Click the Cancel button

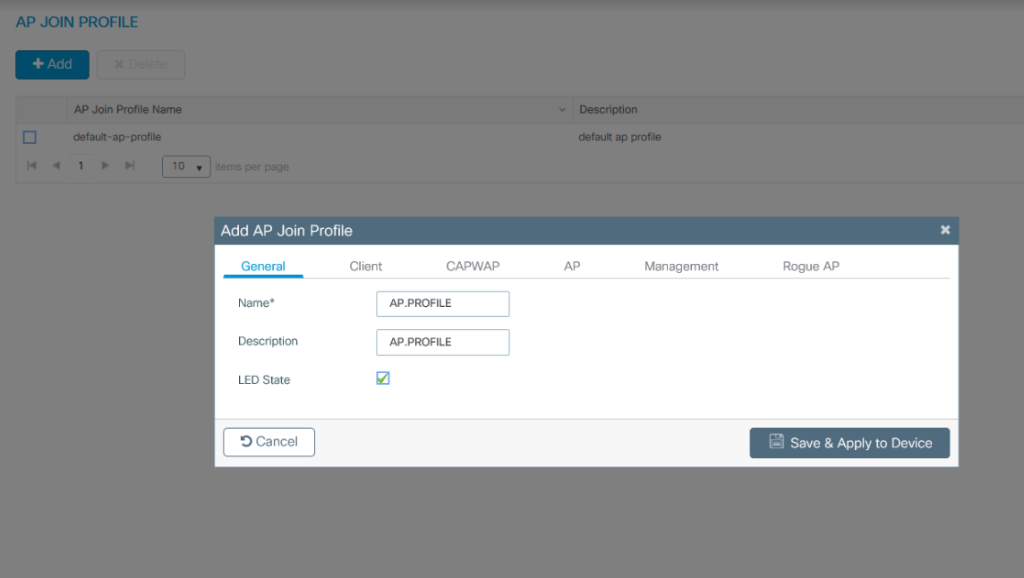[268, 441]
